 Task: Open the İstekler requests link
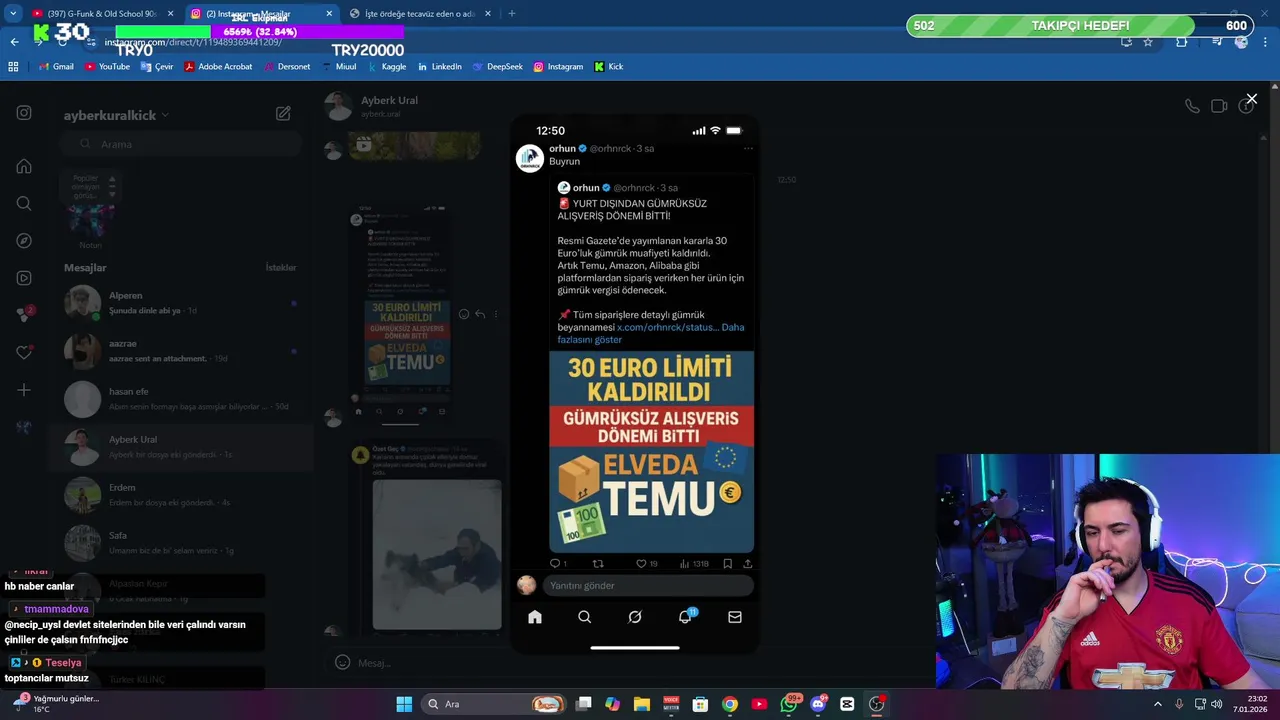tap(281, 268)
